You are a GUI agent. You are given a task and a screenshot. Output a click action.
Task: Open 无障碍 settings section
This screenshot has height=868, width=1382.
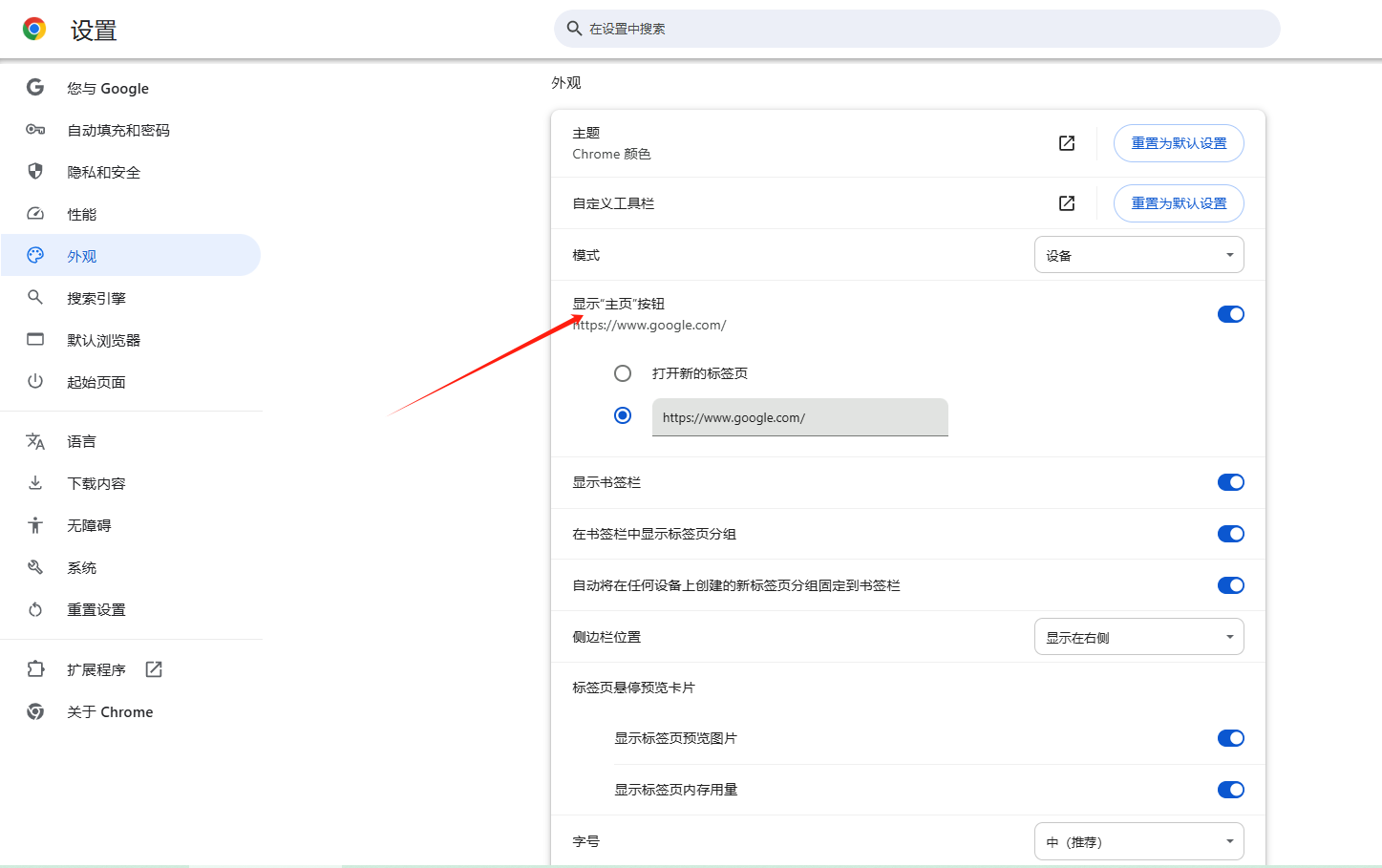point(130,525)
